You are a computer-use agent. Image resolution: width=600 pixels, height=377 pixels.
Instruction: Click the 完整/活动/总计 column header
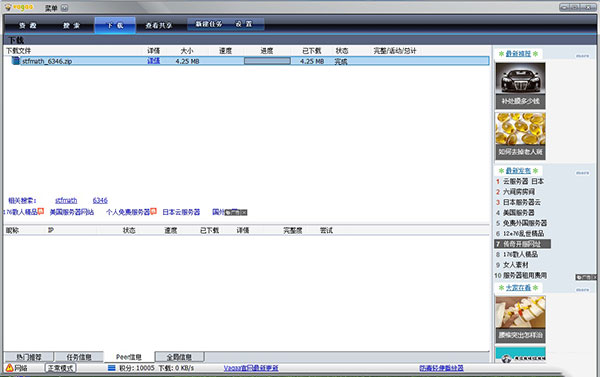395,51
